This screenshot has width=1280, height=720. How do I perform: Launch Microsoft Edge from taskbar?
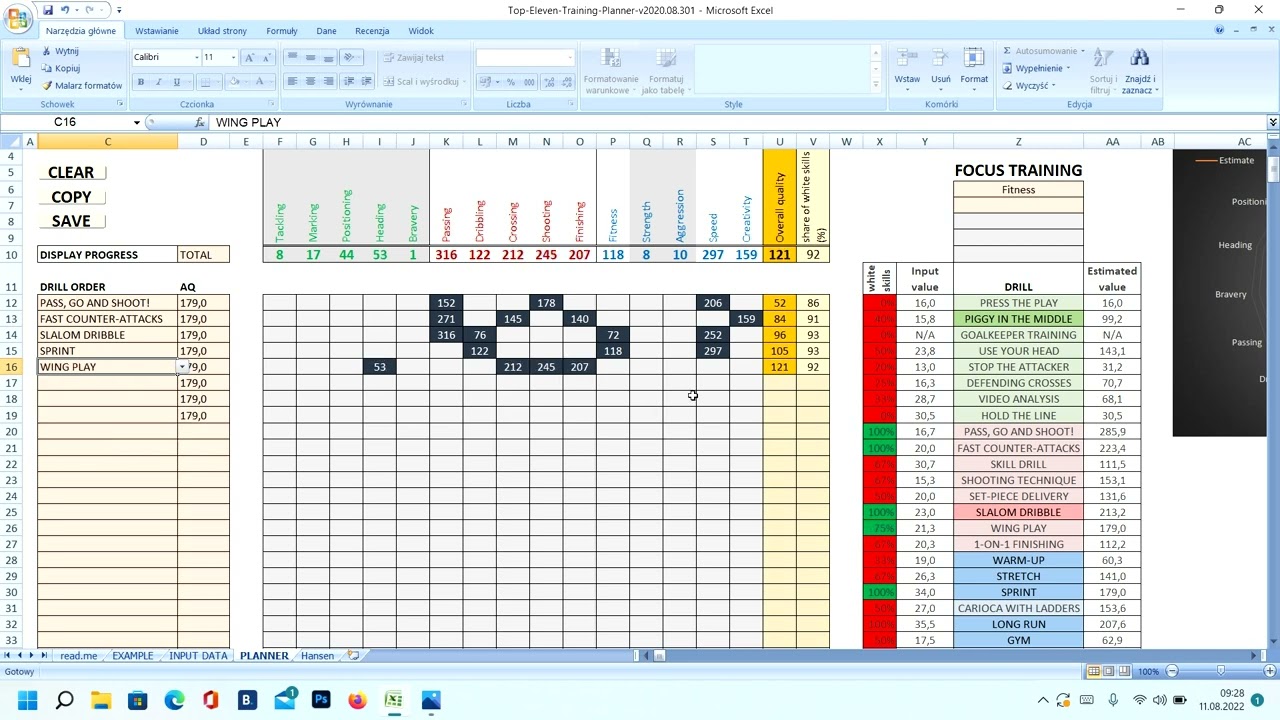coord(174,700)
